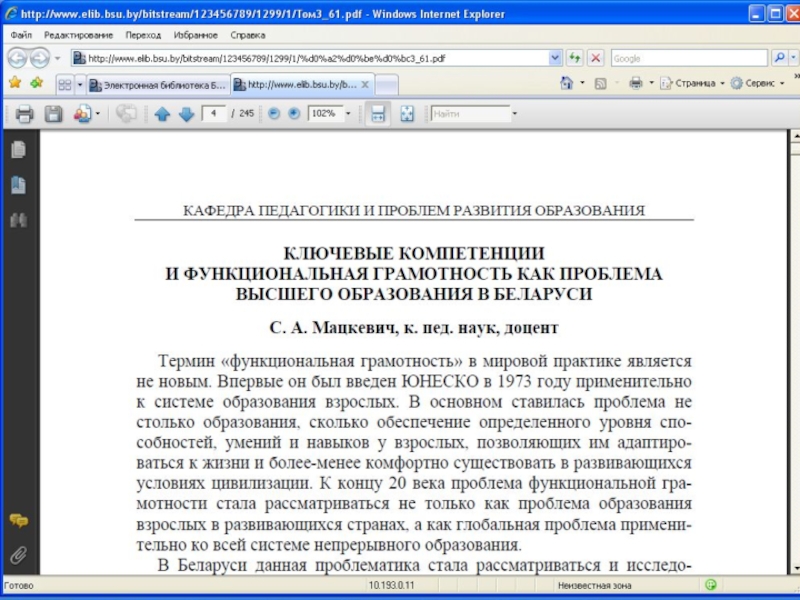Image resolution: width=800 pixels, height=600 pixels.
Task: Toggle the fit width scrolling mode icon
Action: (378, 114)
